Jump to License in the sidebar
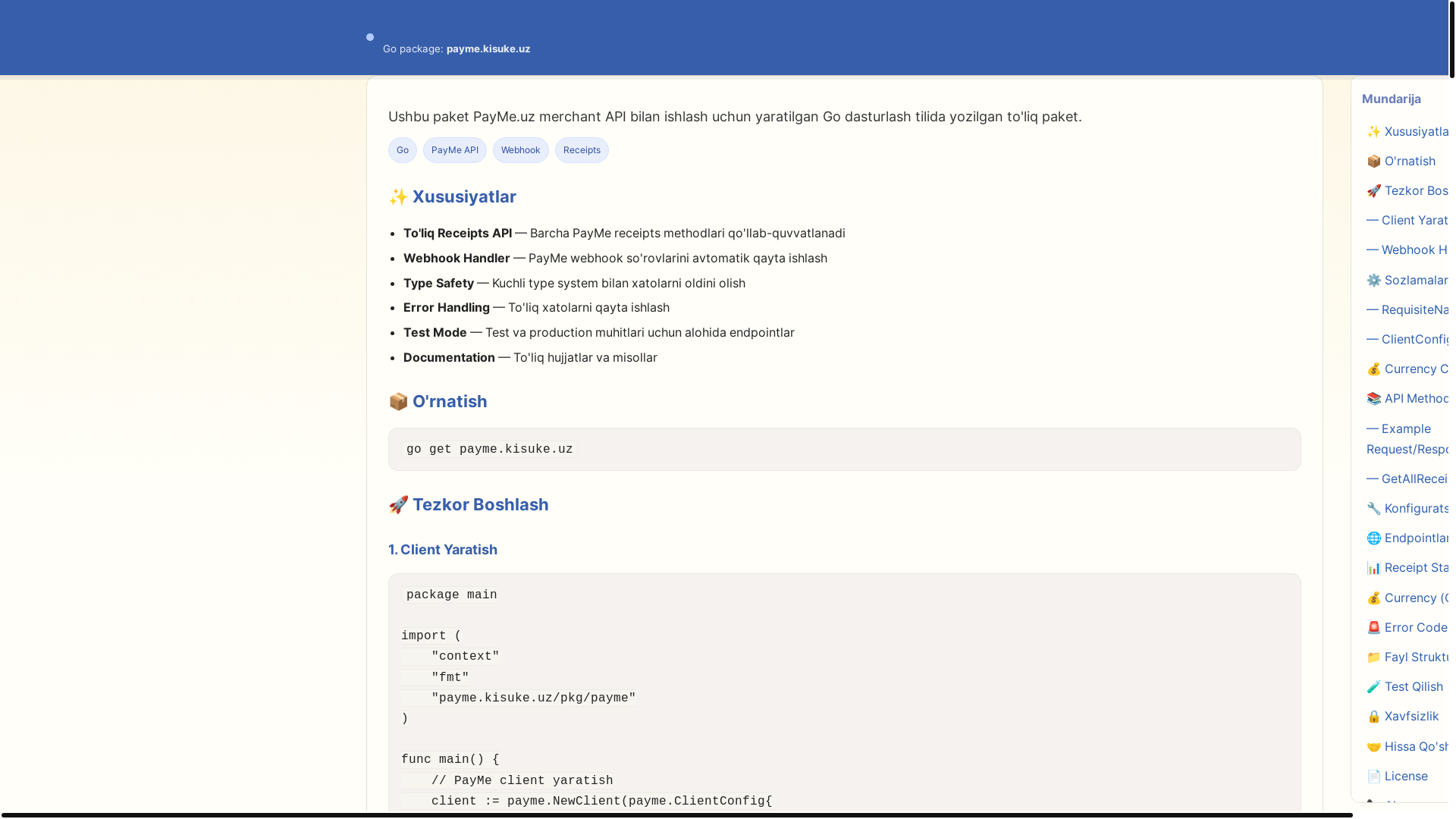This screenshot has height=819, width=1456. tap(1397, 776)
